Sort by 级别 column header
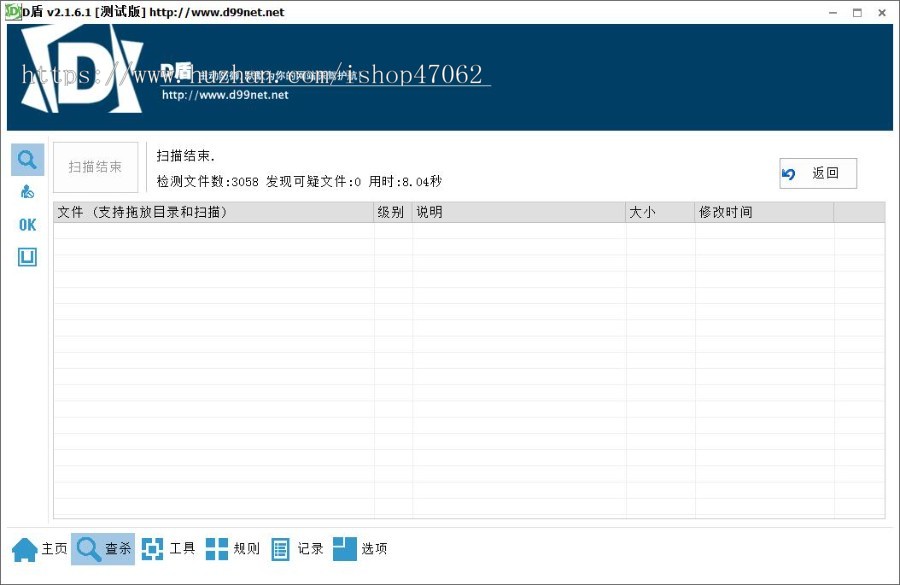This screenshot has height=585, width=900. pyautogui.click(x=393, y=212)
